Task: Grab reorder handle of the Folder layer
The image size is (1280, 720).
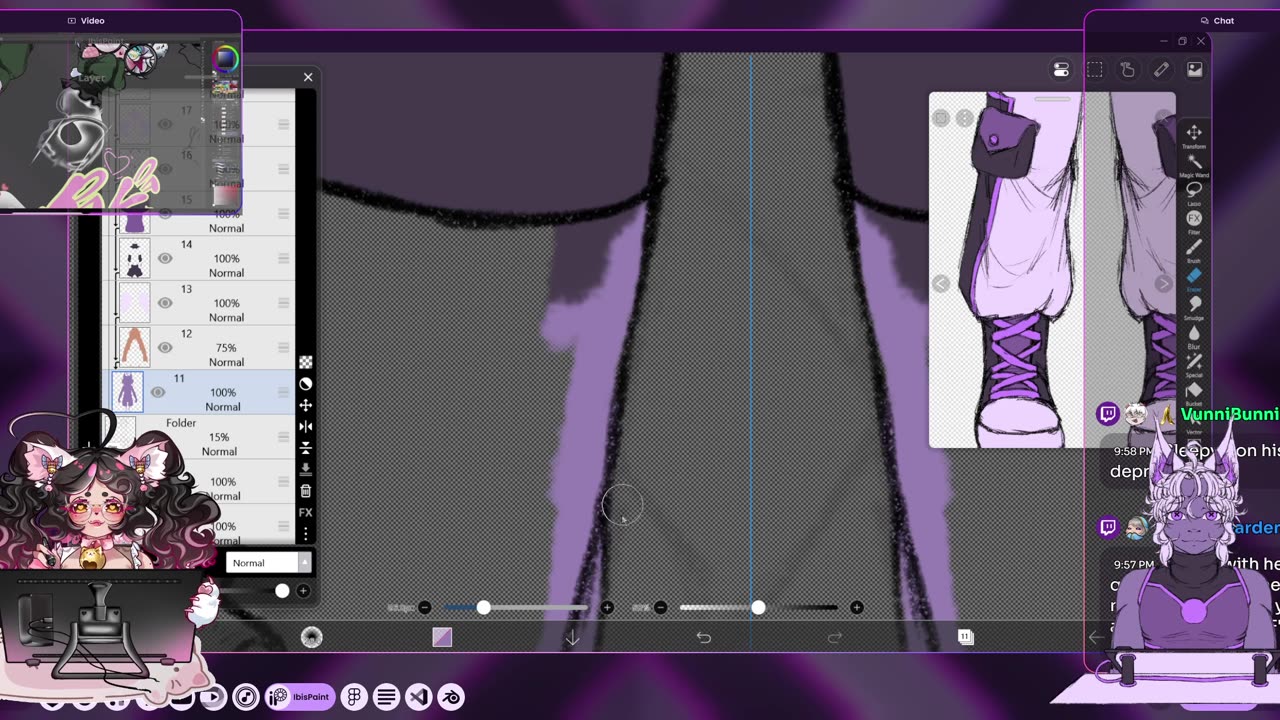Action: point(284,437)
